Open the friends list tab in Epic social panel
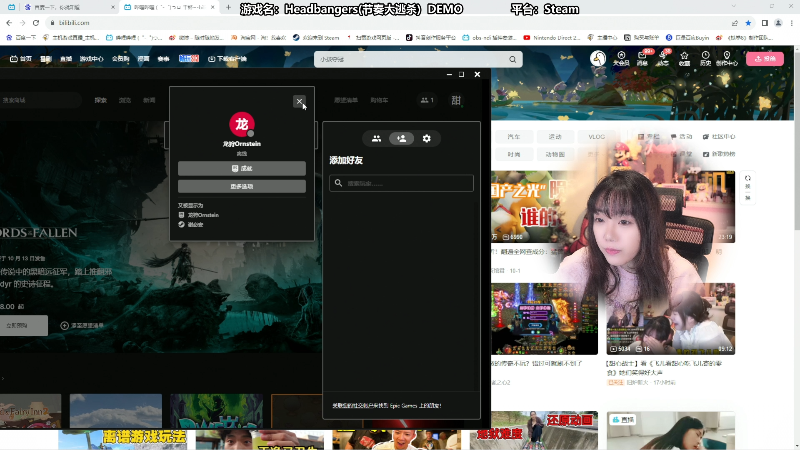800x450 pixels. pyautogui.click(x=376, y=138)
